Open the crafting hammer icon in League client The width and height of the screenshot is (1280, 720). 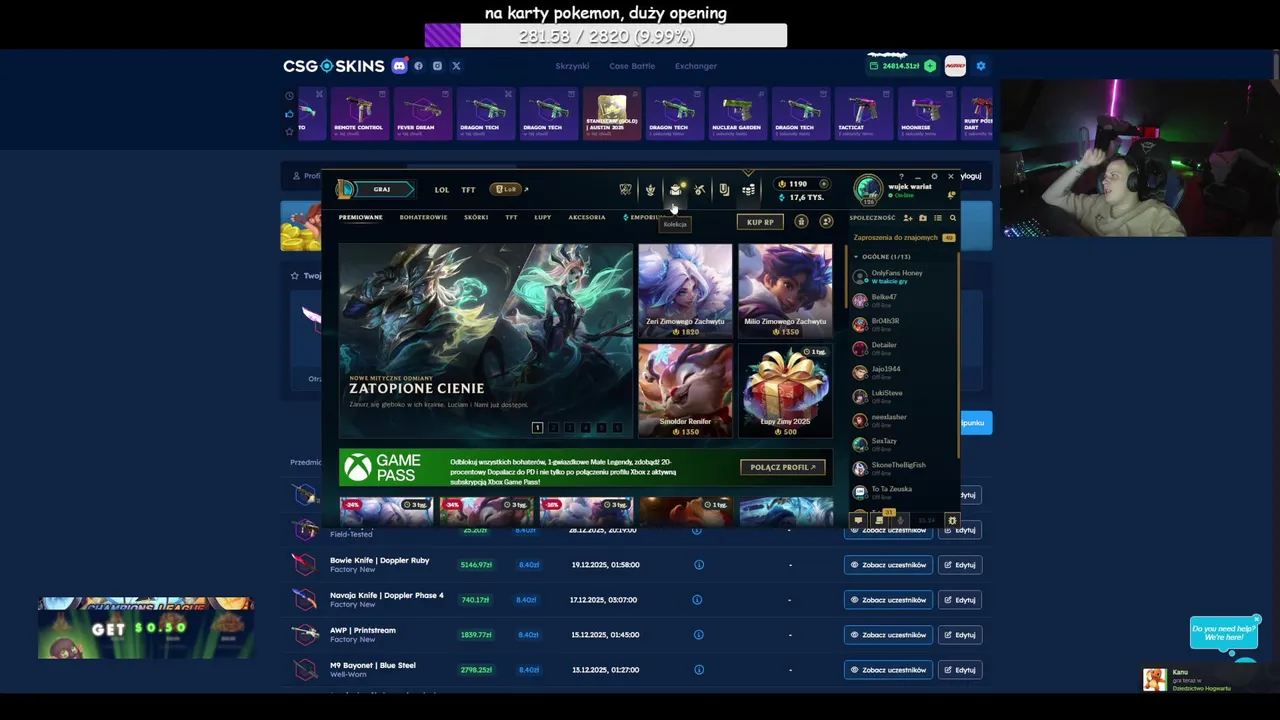699,189
